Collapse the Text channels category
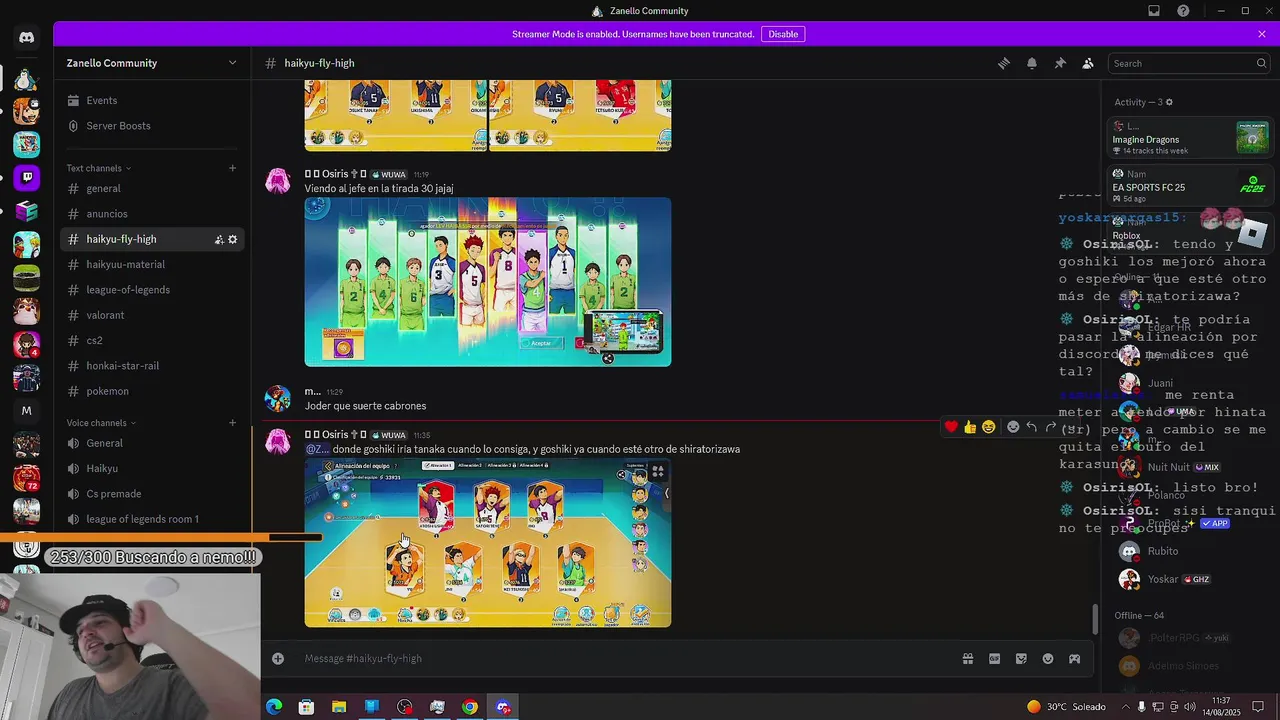Viewport: 1280px width, 720px height. tap(98, 168)
